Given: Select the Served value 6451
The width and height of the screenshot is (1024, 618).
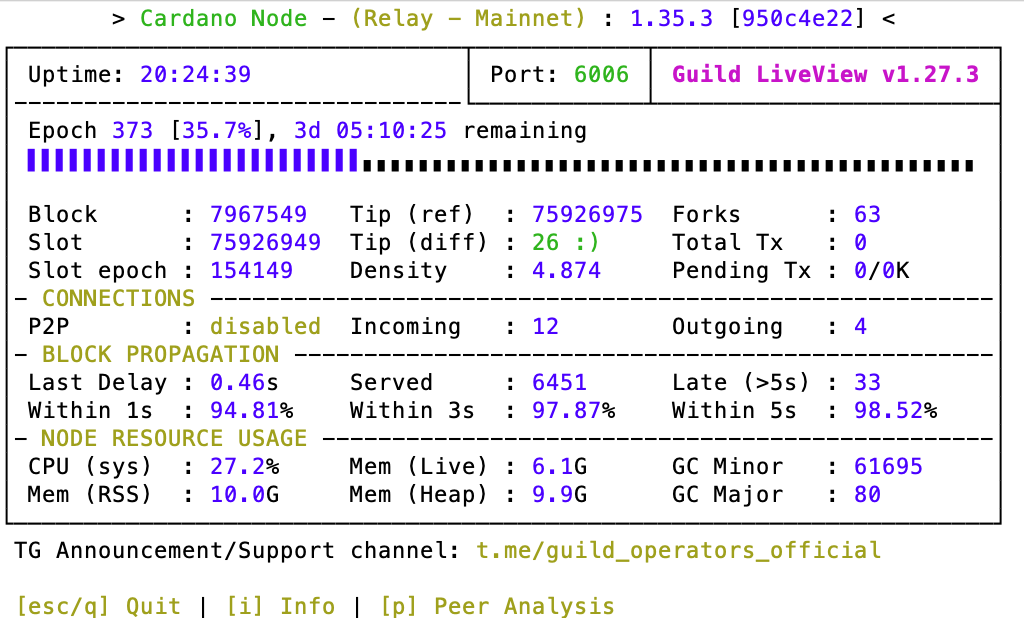Looking at the screenshot, I should coord(559,382).
